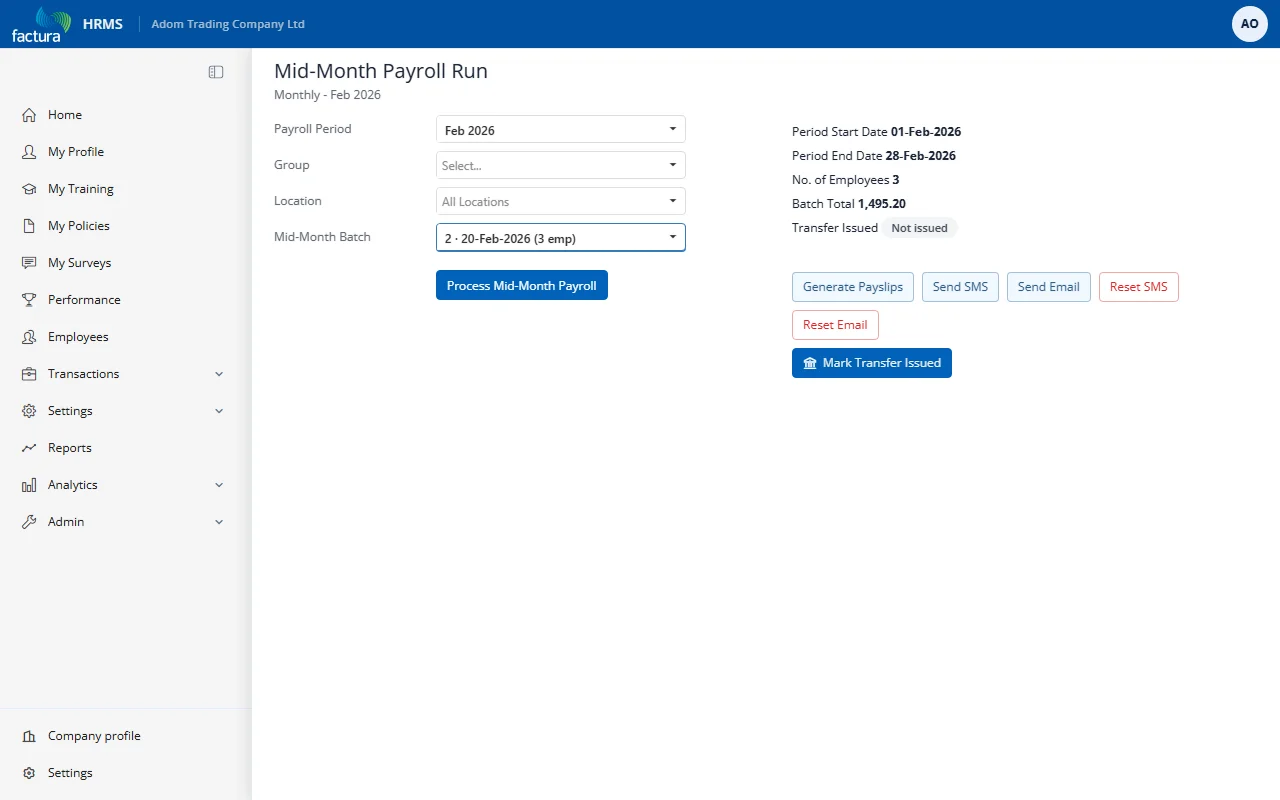This screenshot has height=800, width=1280.
Task: Click the Performance trophy icon
Action: pos(29,300)
